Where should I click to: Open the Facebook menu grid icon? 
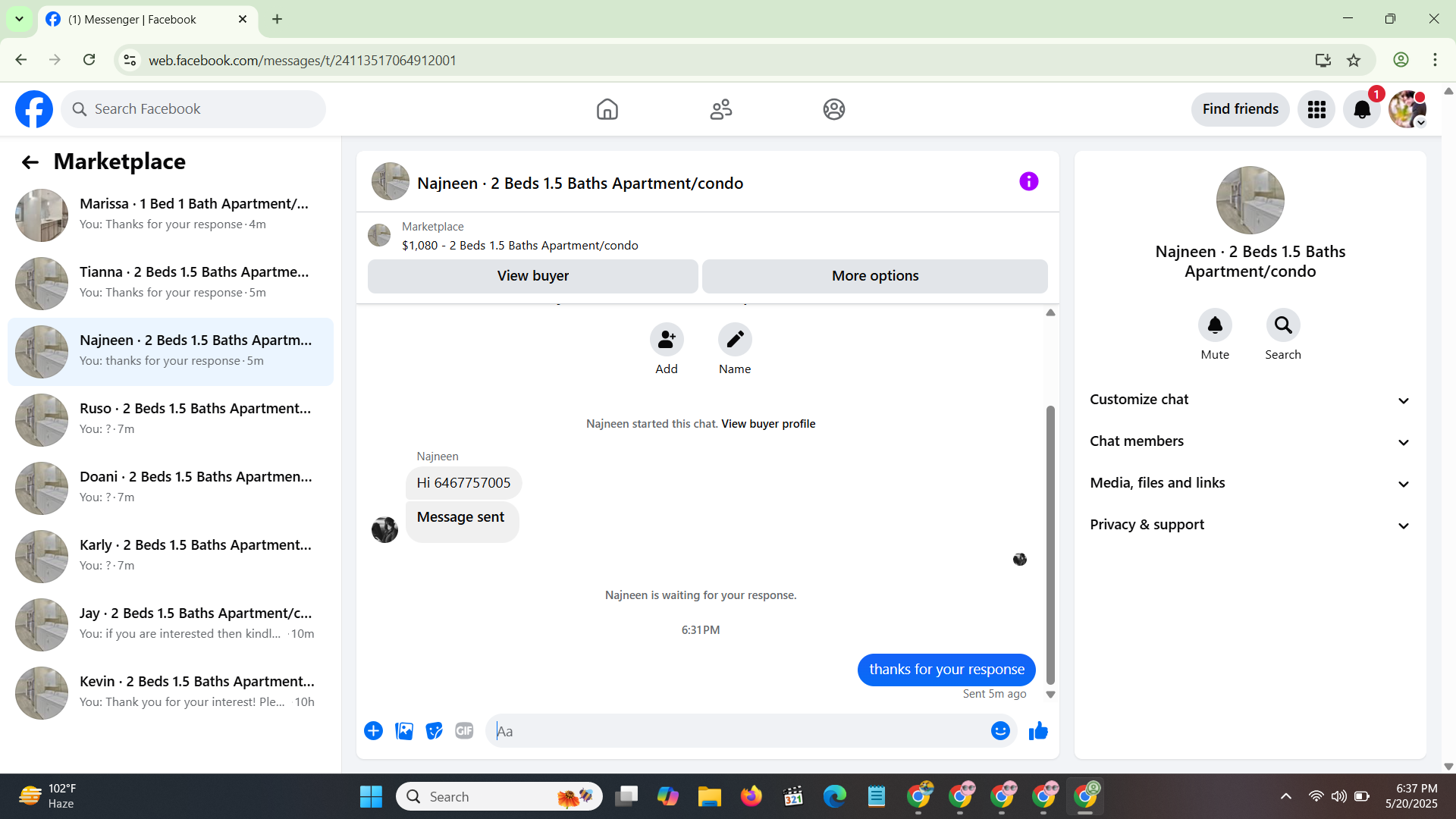[1316, 109]
